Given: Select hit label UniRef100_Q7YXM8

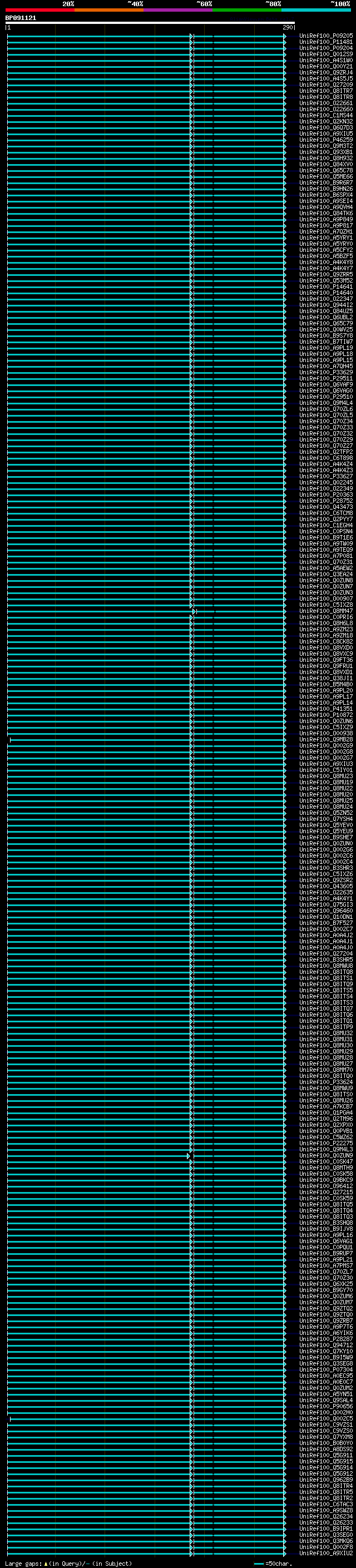Looking at the screenshot, I should [x=326, y=1437].
